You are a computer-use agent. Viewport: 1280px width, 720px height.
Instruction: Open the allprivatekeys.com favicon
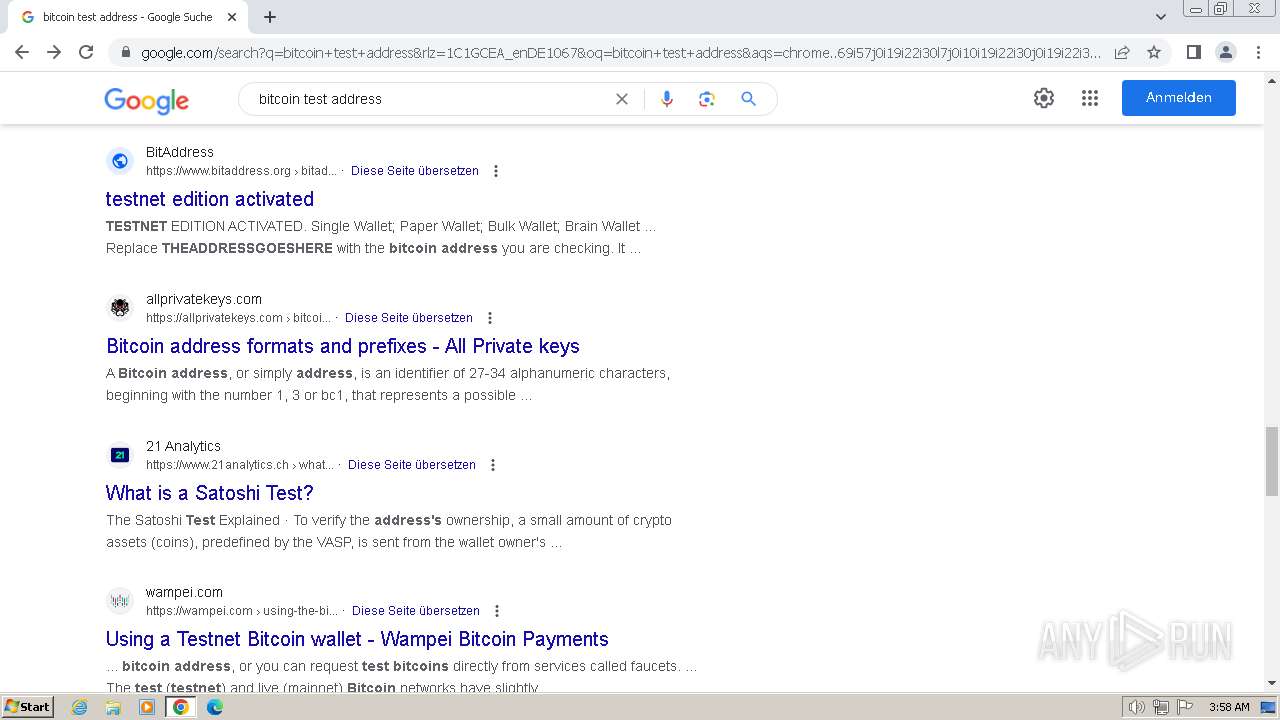coord(120,307)
